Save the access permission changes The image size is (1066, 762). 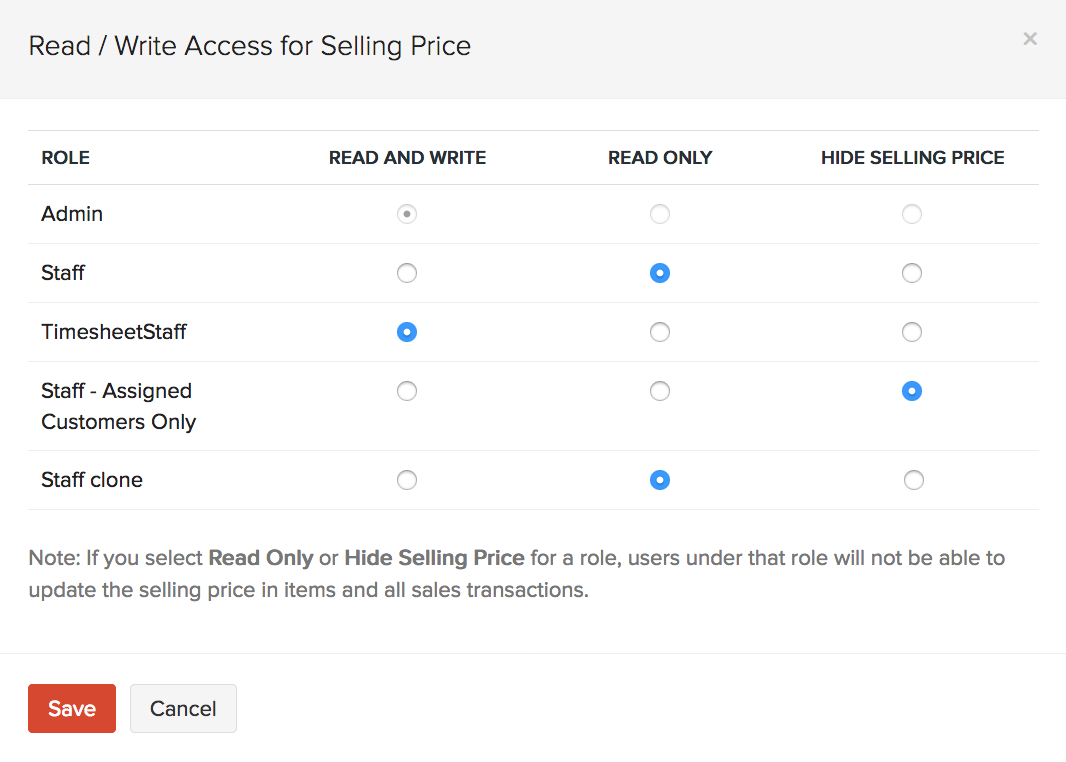[x=72, y=708]
